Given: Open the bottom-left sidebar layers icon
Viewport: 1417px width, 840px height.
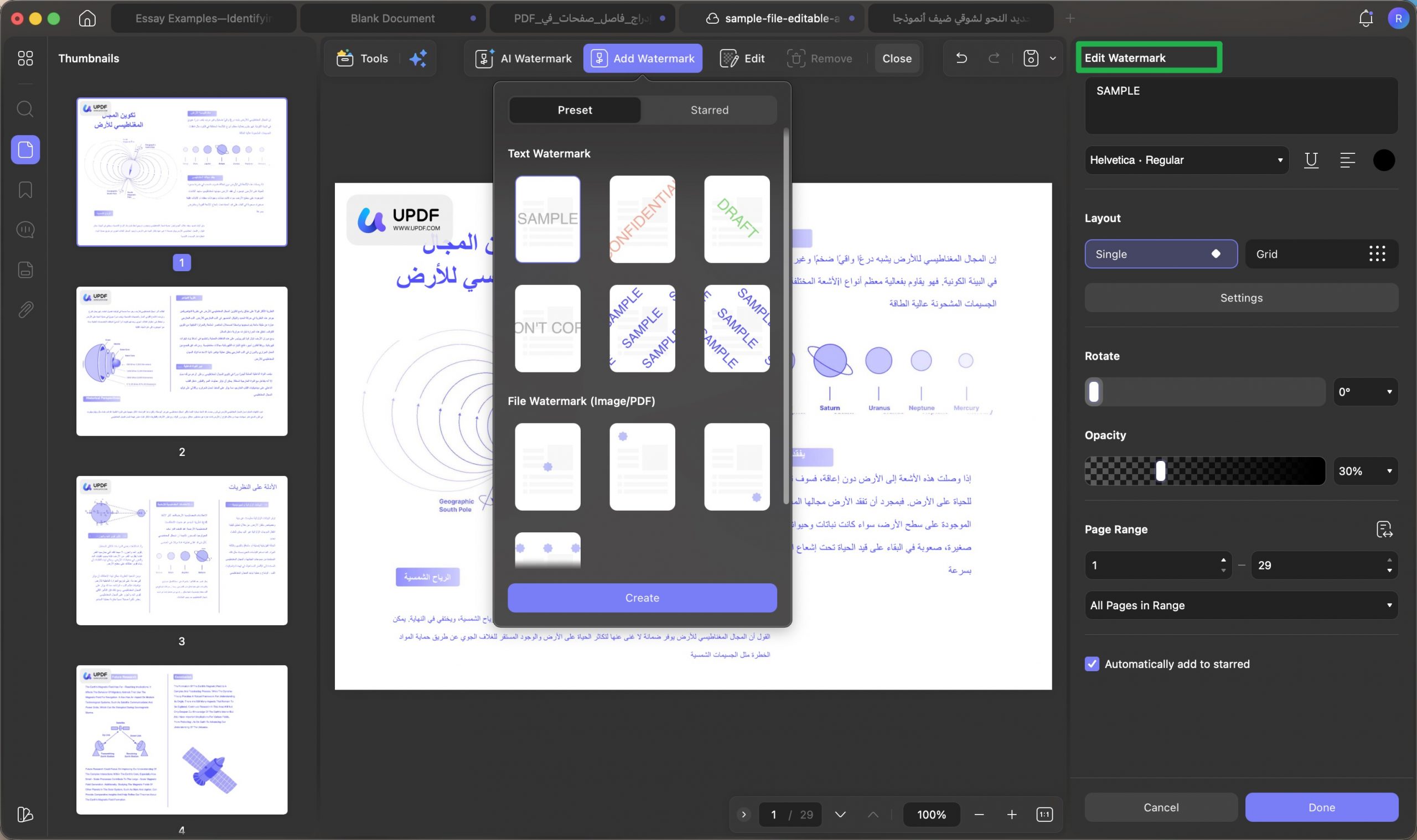Looking at the screenshot, I should [x=25, y=814].
